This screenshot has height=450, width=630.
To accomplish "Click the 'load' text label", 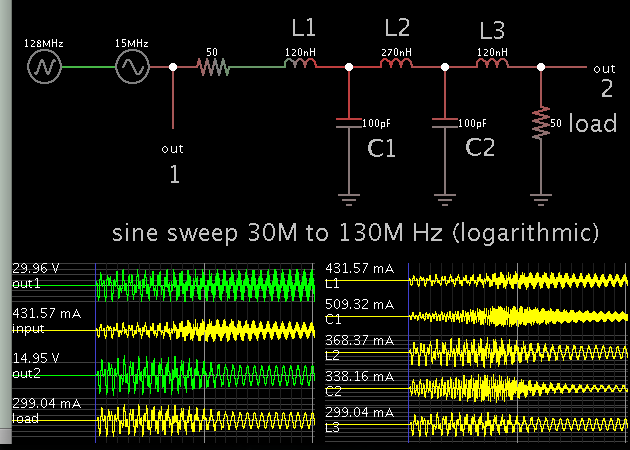I will (x=593, y=123).
